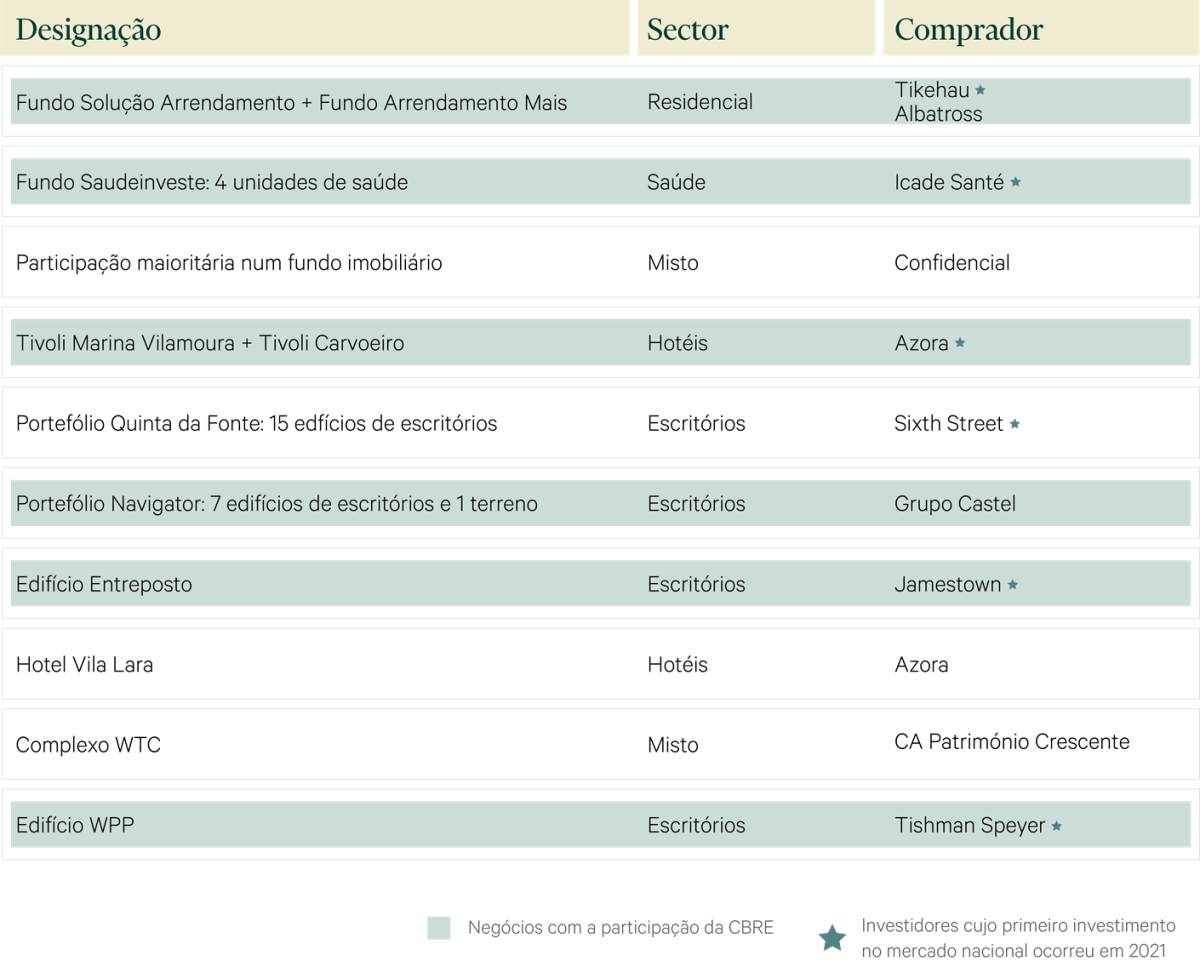Click Portefólio Navigator designation

pos(277,504)
